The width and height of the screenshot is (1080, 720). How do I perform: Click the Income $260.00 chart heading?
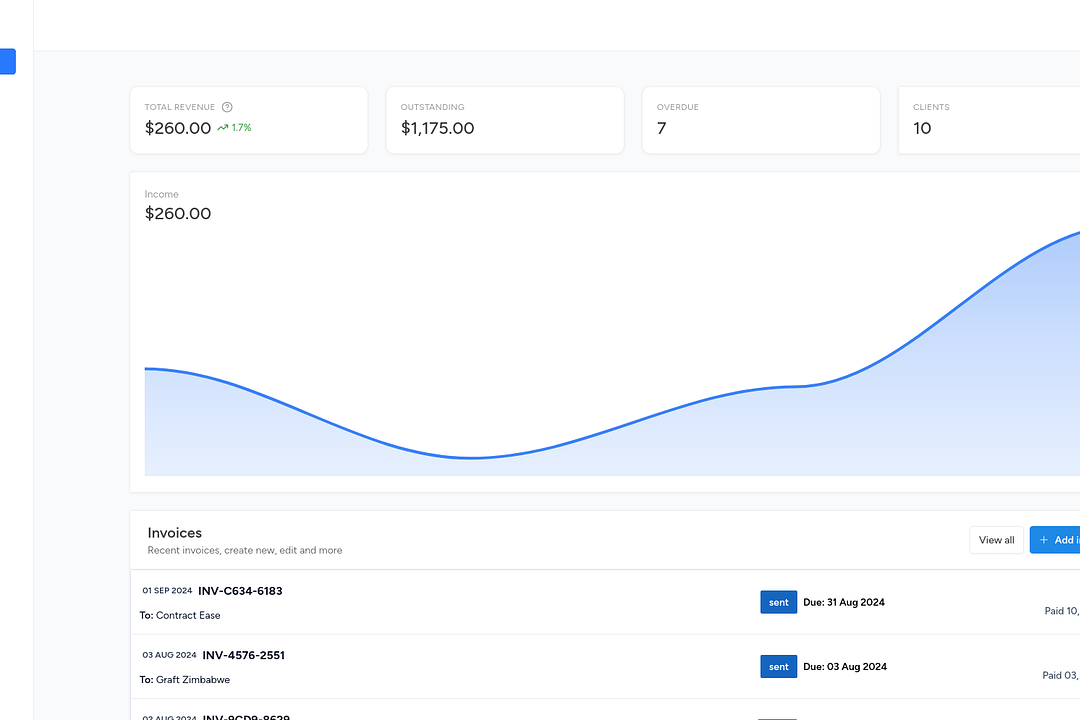tap(178, 213)
